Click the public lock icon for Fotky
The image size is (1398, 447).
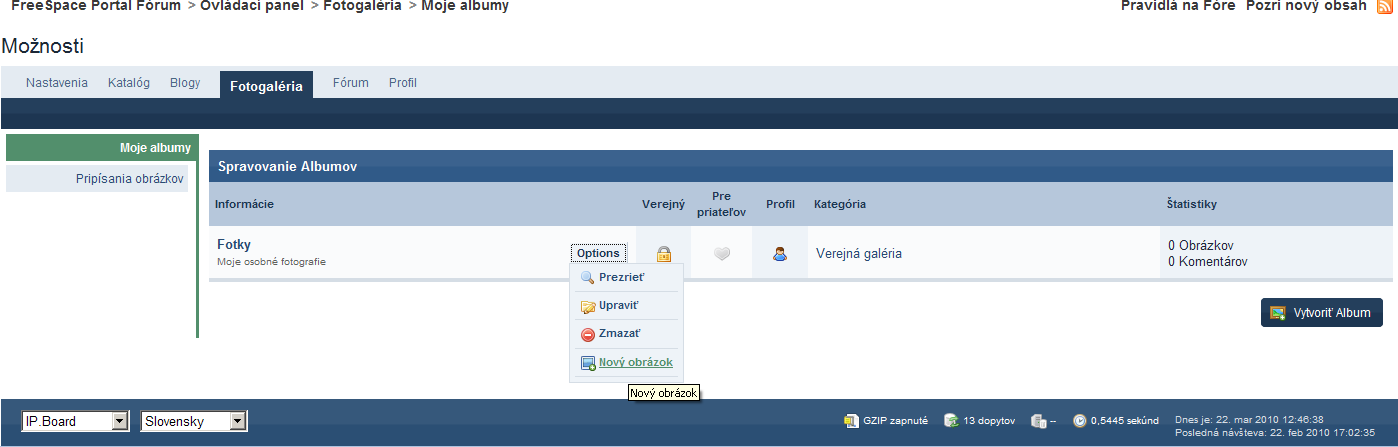point(663,254)
